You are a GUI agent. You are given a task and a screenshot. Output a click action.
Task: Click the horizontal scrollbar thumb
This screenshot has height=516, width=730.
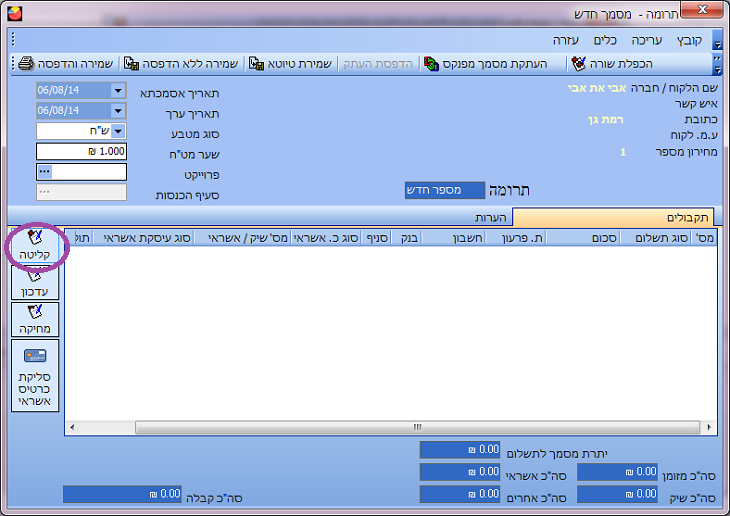point(417,427)
